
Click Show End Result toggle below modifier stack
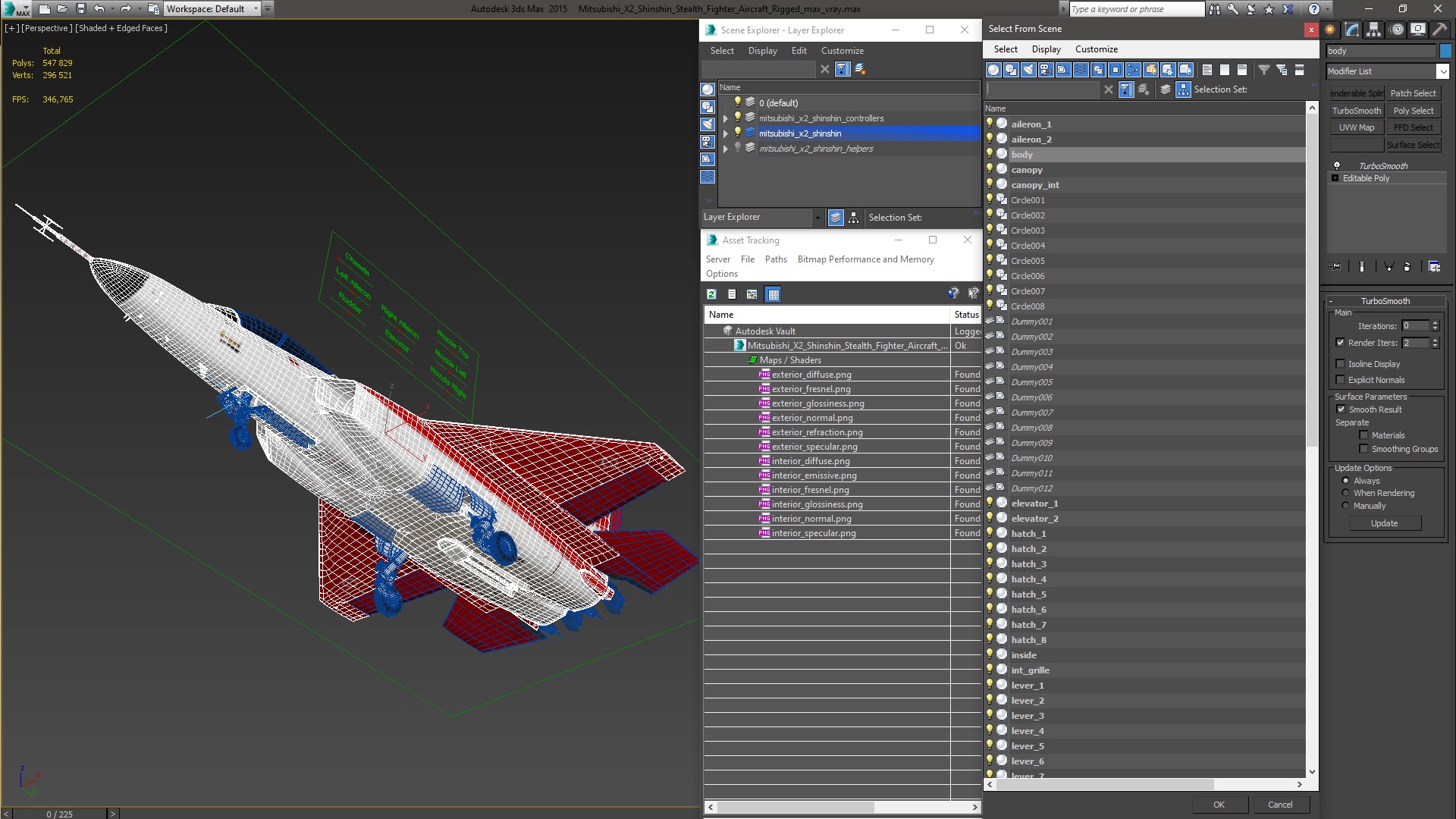[x=1362, y=267]
